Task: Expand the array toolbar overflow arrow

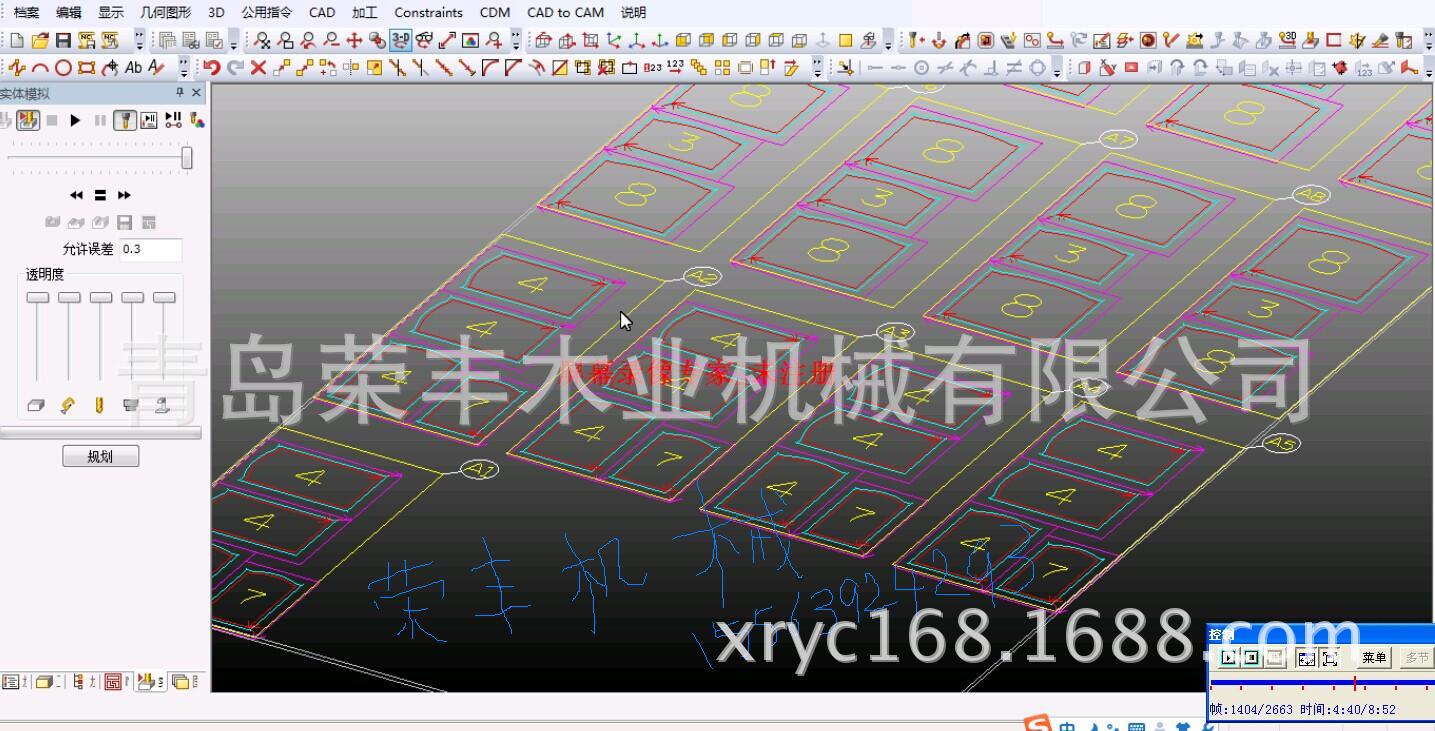Action: (x=818, y=68)
